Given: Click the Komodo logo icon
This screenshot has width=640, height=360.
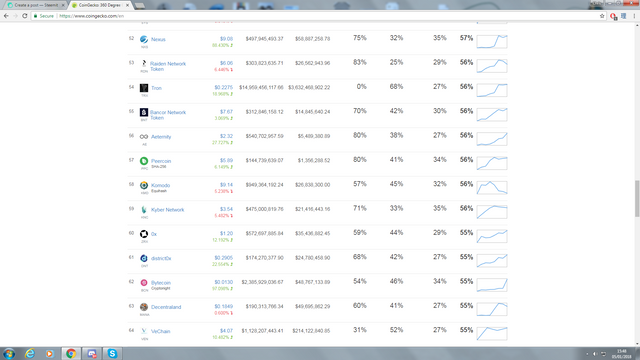Looking at the screenshot, I should (x=144, y=185).
